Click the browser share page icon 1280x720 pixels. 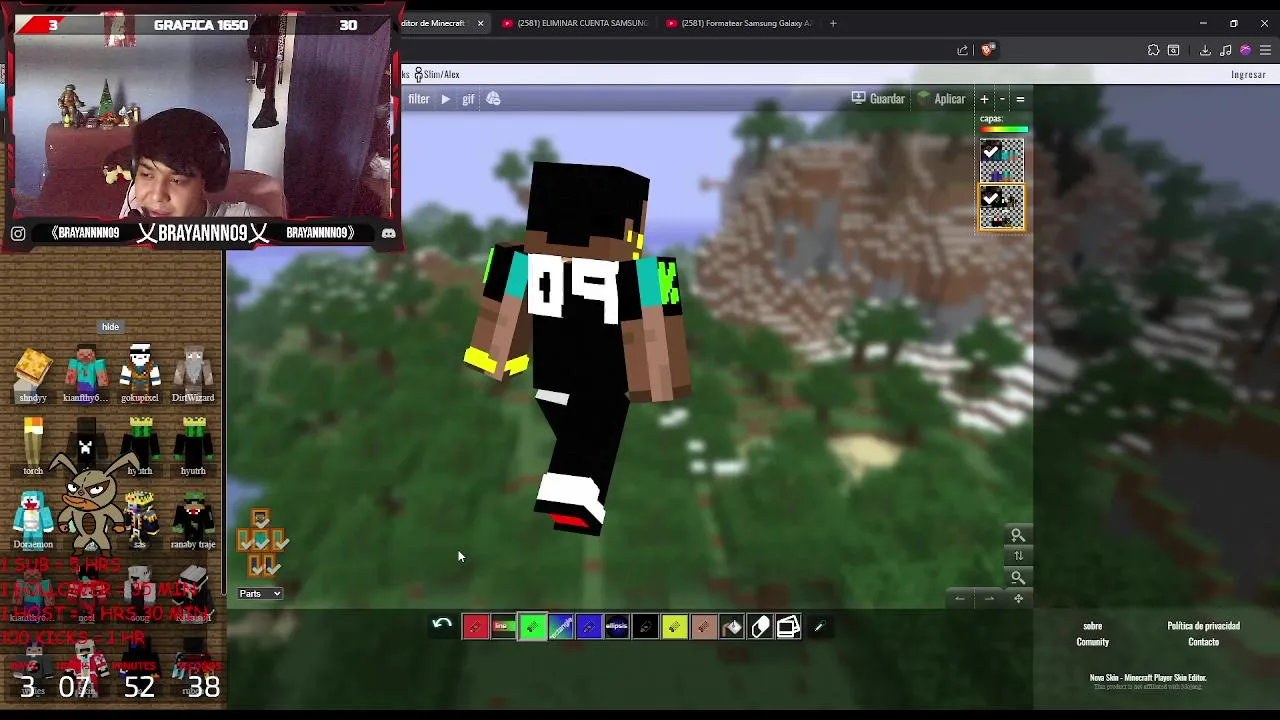[x=962, y=50]
